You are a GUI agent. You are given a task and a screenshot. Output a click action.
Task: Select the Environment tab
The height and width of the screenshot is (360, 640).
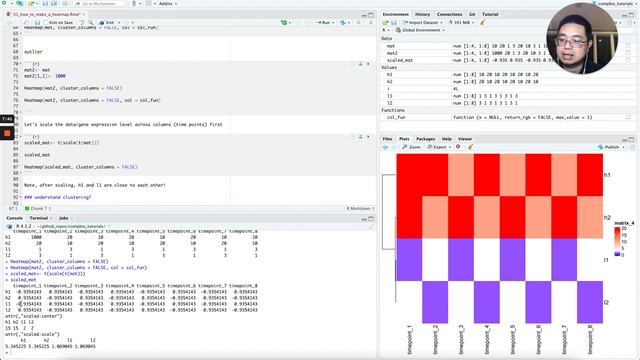point(396,14)
